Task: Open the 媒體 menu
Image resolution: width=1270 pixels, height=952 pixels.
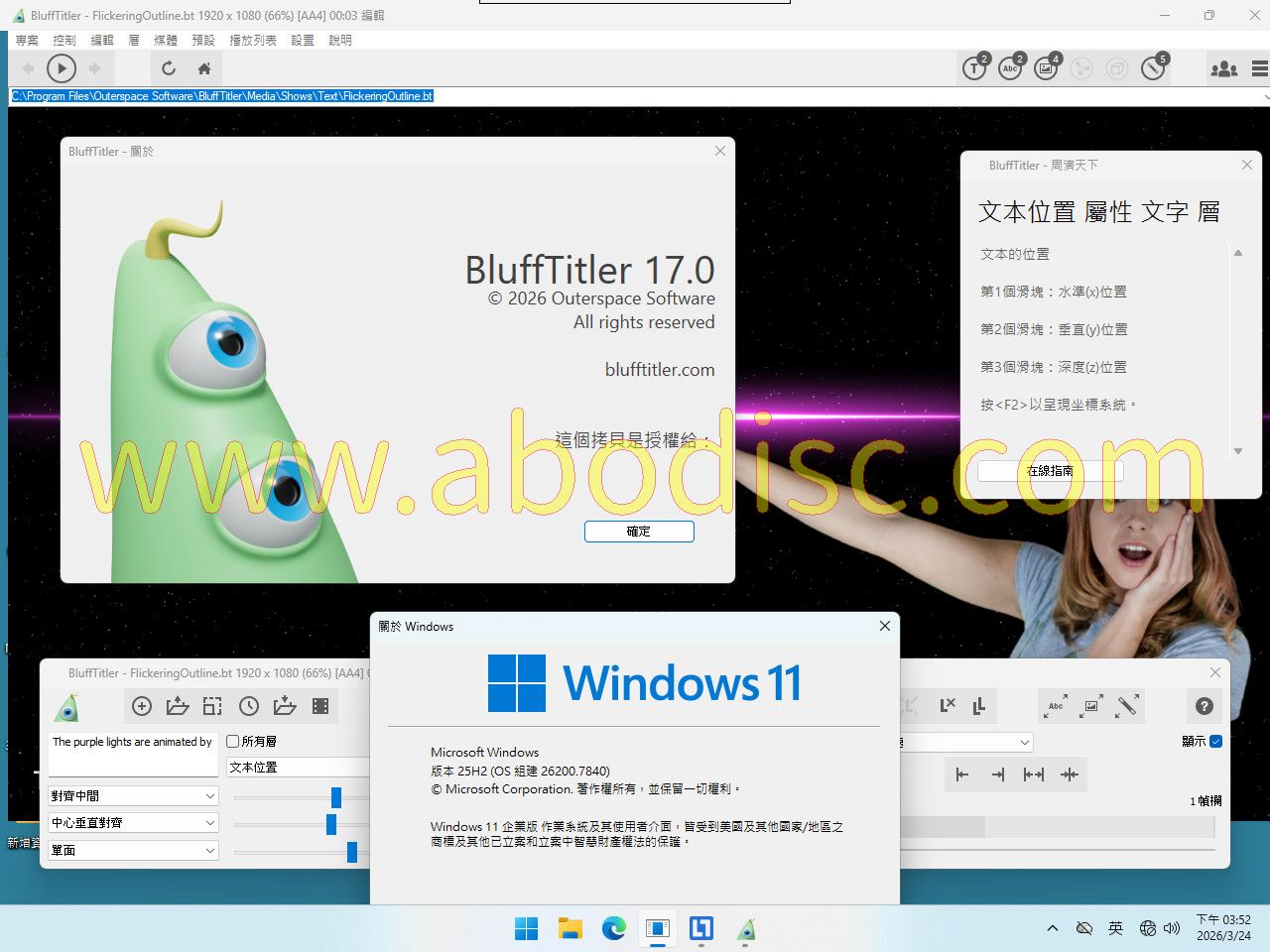Action: (166, 40)
